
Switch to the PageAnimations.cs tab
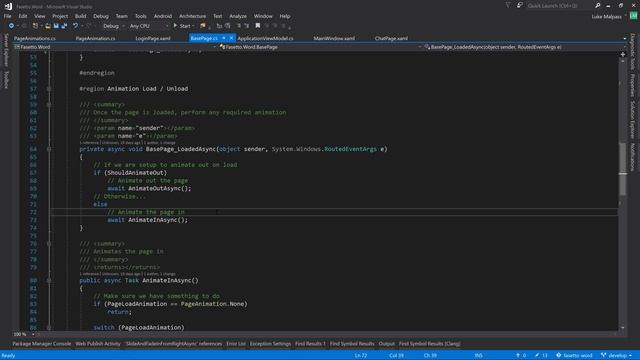click(35, 38)
